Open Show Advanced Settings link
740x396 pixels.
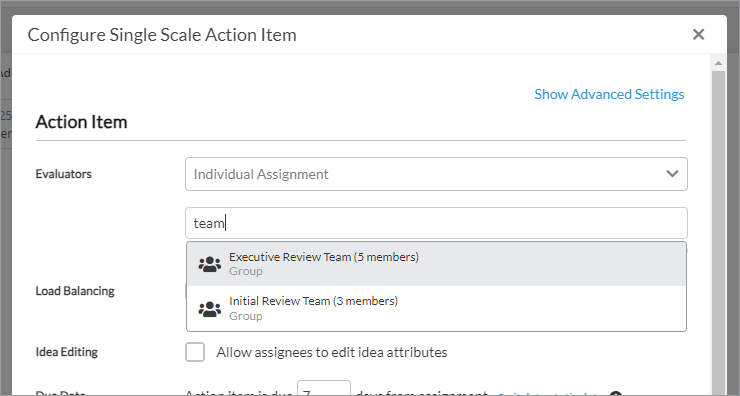coord(609,94)
